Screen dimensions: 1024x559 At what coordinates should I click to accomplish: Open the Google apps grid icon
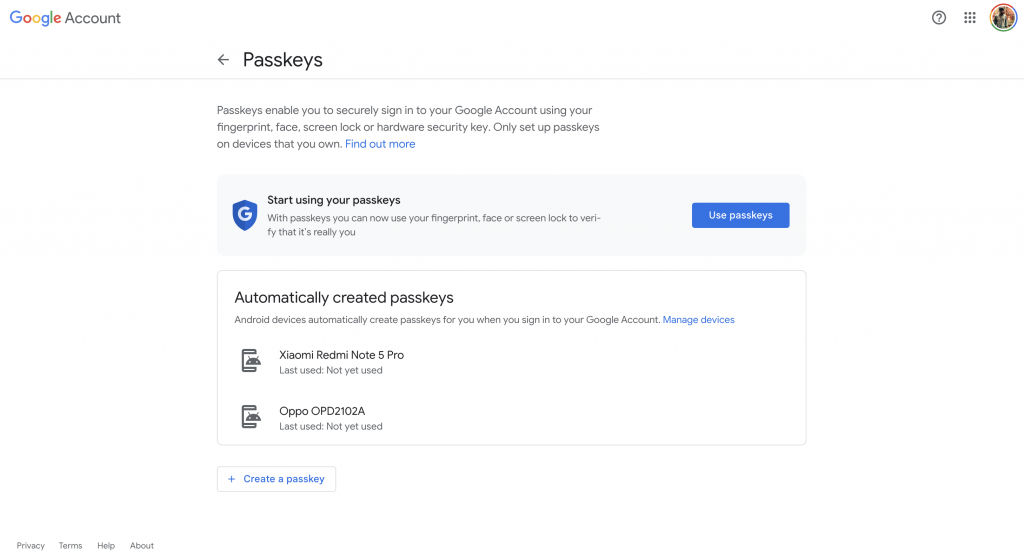970,18
